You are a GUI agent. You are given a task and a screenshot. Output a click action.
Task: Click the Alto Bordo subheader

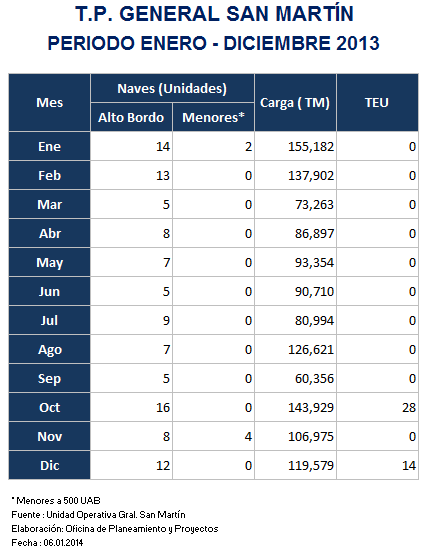131,117
